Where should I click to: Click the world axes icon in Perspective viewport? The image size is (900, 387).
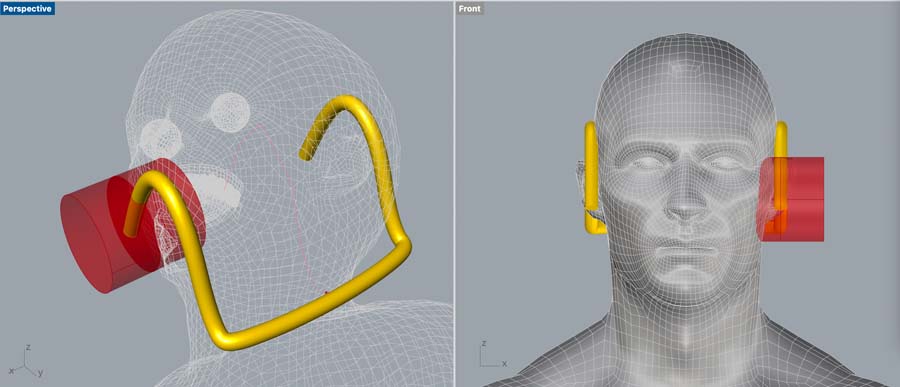[x=26, y=362]
